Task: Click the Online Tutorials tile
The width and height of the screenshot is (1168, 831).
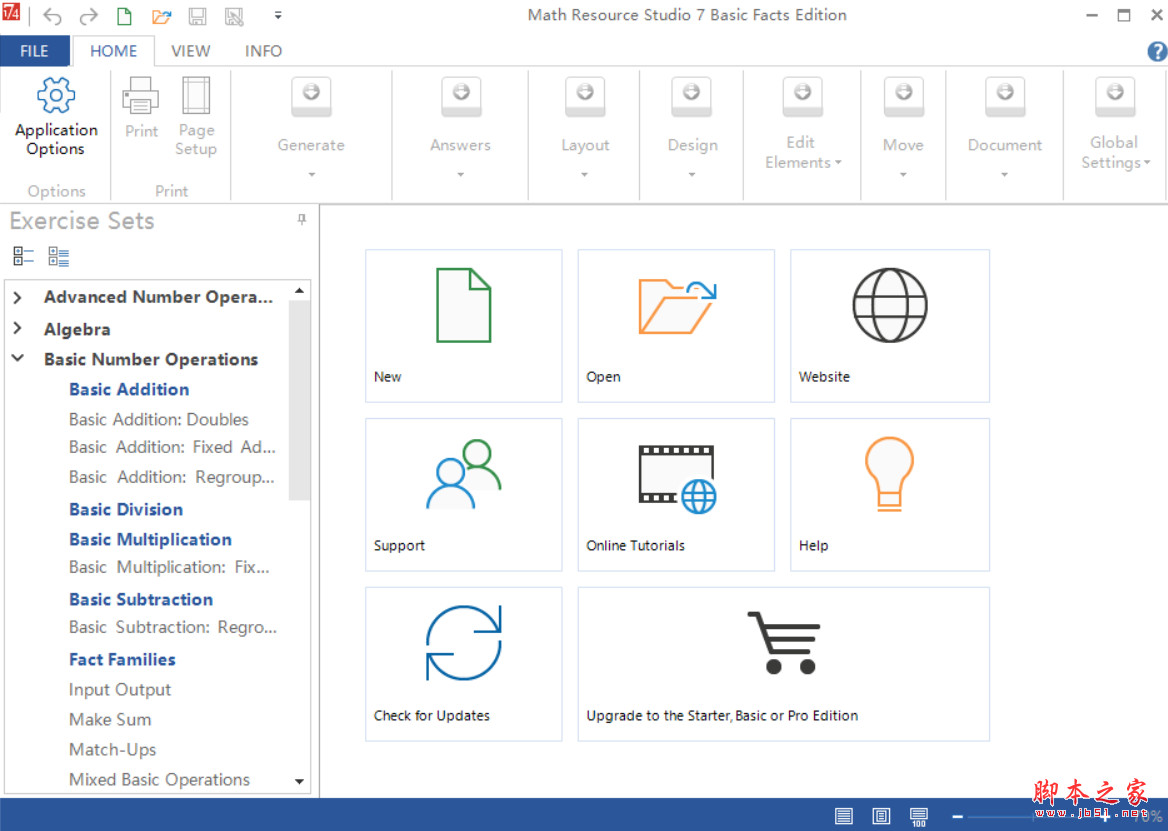Action: point(675,494)
